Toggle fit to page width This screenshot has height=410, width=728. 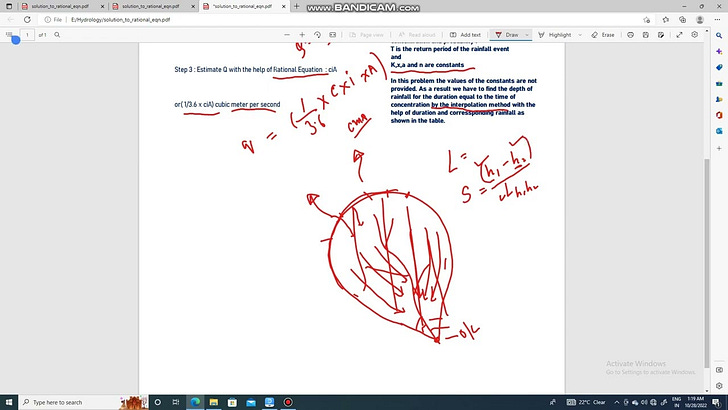point(331,35)
